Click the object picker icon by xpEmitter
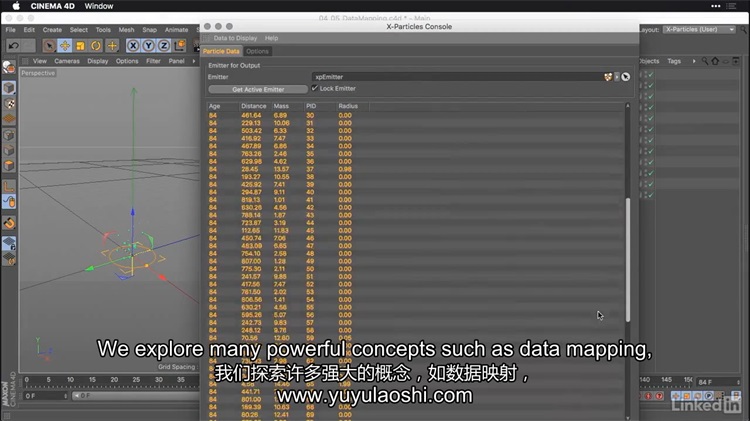 (626, 77)
